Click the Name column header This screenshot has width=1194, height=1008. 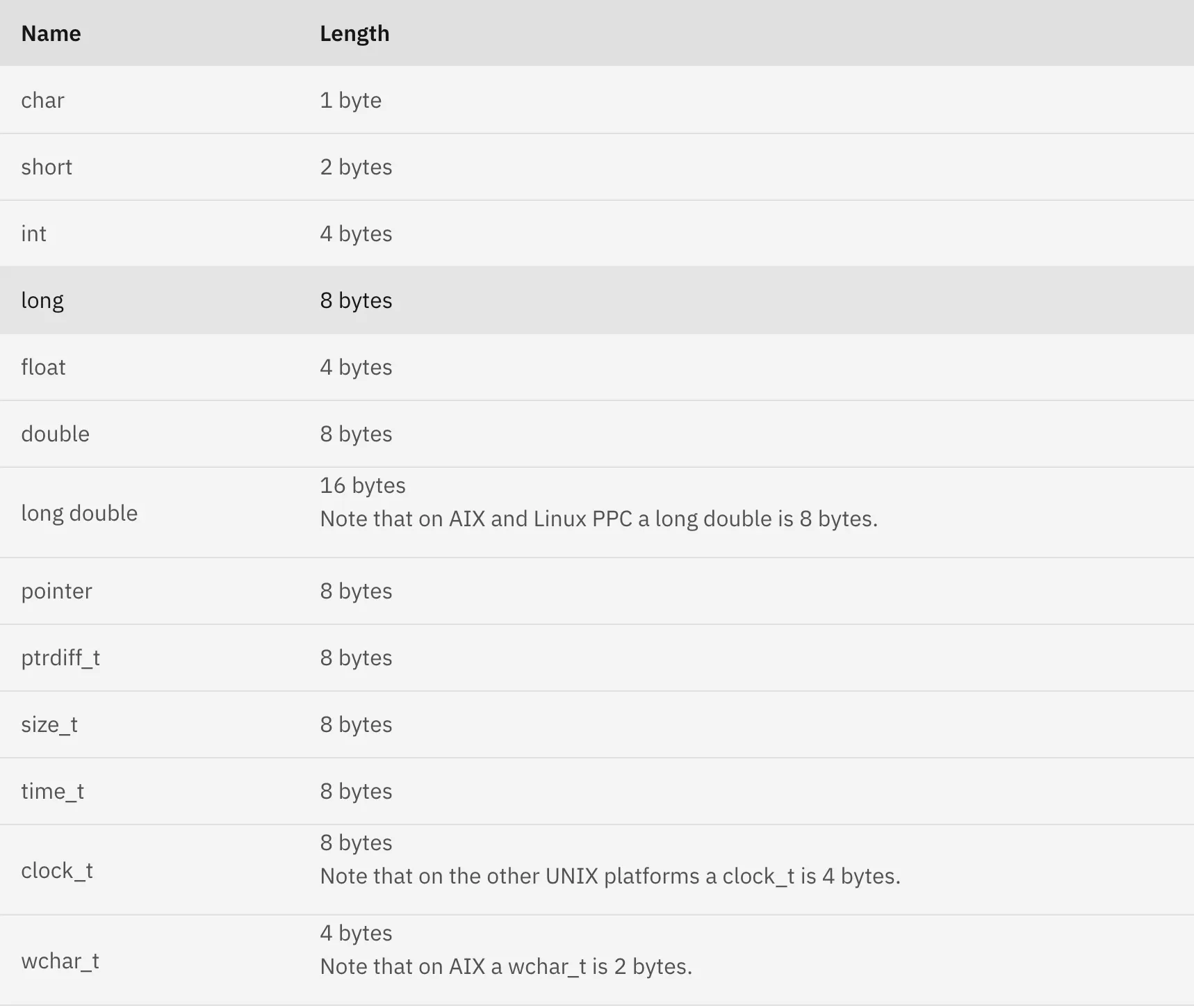(x=51, y=33)
